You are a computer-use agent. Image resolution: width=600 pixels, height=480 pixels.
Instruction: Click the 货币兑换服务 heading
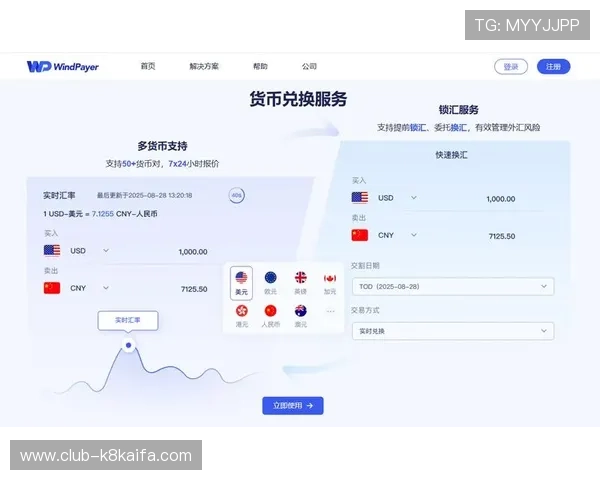point(298,99)
